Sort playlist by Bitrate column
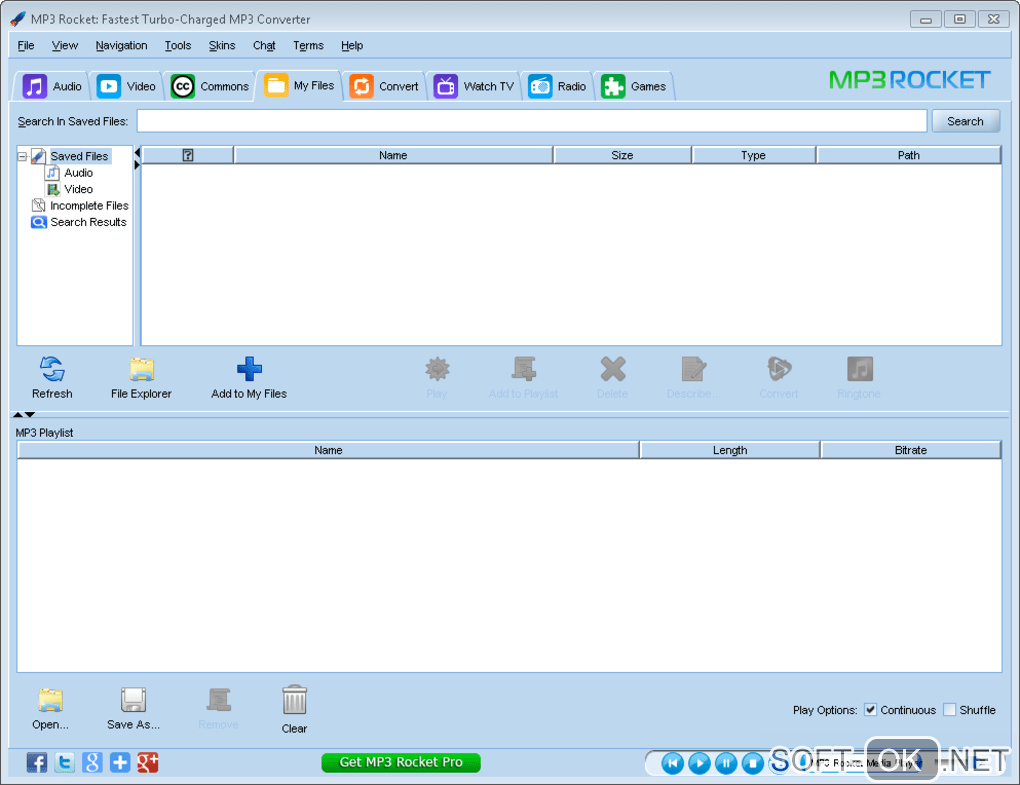Viewport: 1020px width, 785px height. point(911,450)
